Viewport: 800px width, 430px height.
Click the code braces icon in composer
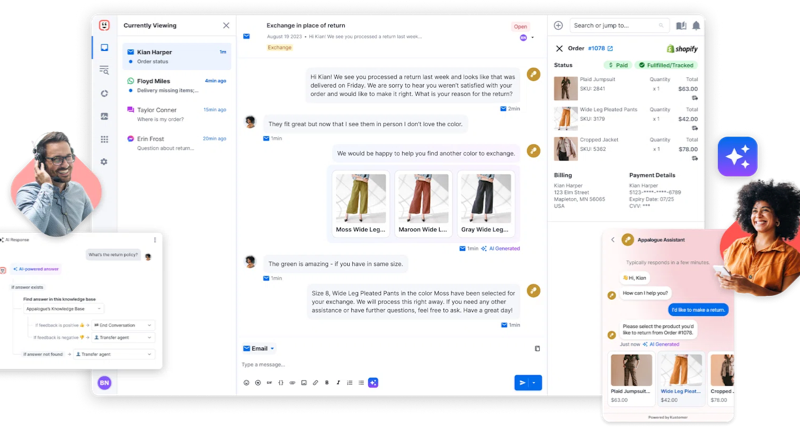(281, 383)
